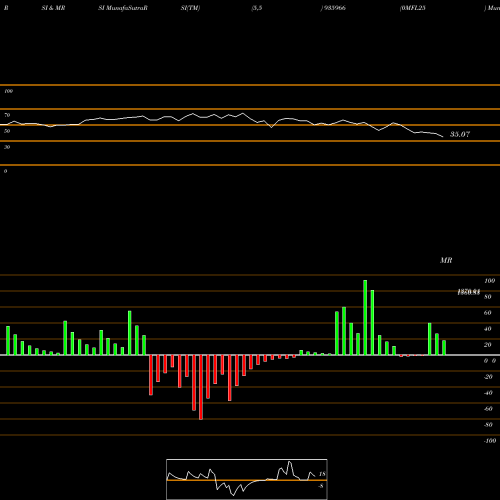Viewport: 500px width, 500px height.
Task: Click the MR axis label 100 on right
Action: 489,281
